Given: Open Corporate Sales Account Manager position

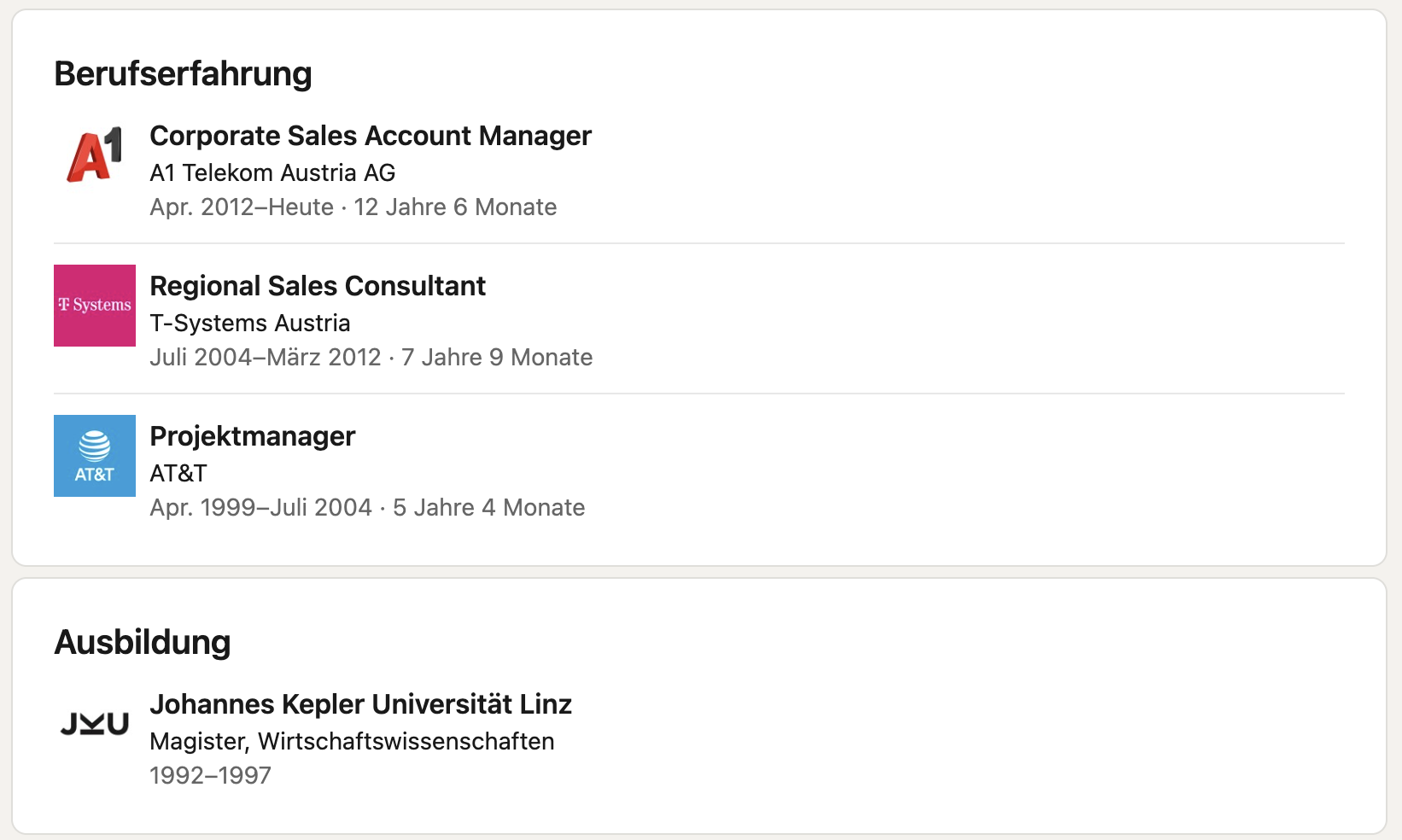Looking at the screenshot, I should 371,136.
